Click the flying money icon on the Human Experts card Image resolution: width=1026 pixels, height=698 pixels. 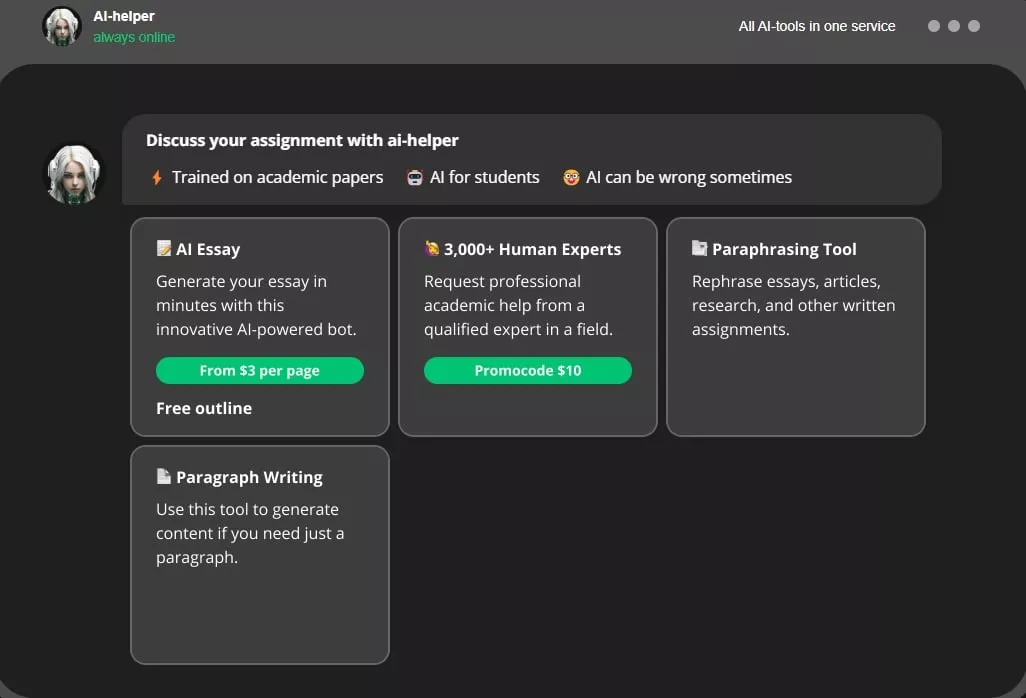[x=432, y=248]
